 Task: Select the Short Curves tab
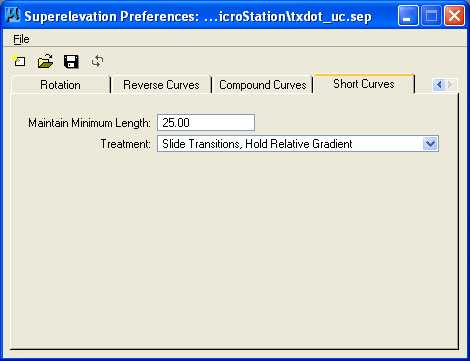click(x=364, y=84)
